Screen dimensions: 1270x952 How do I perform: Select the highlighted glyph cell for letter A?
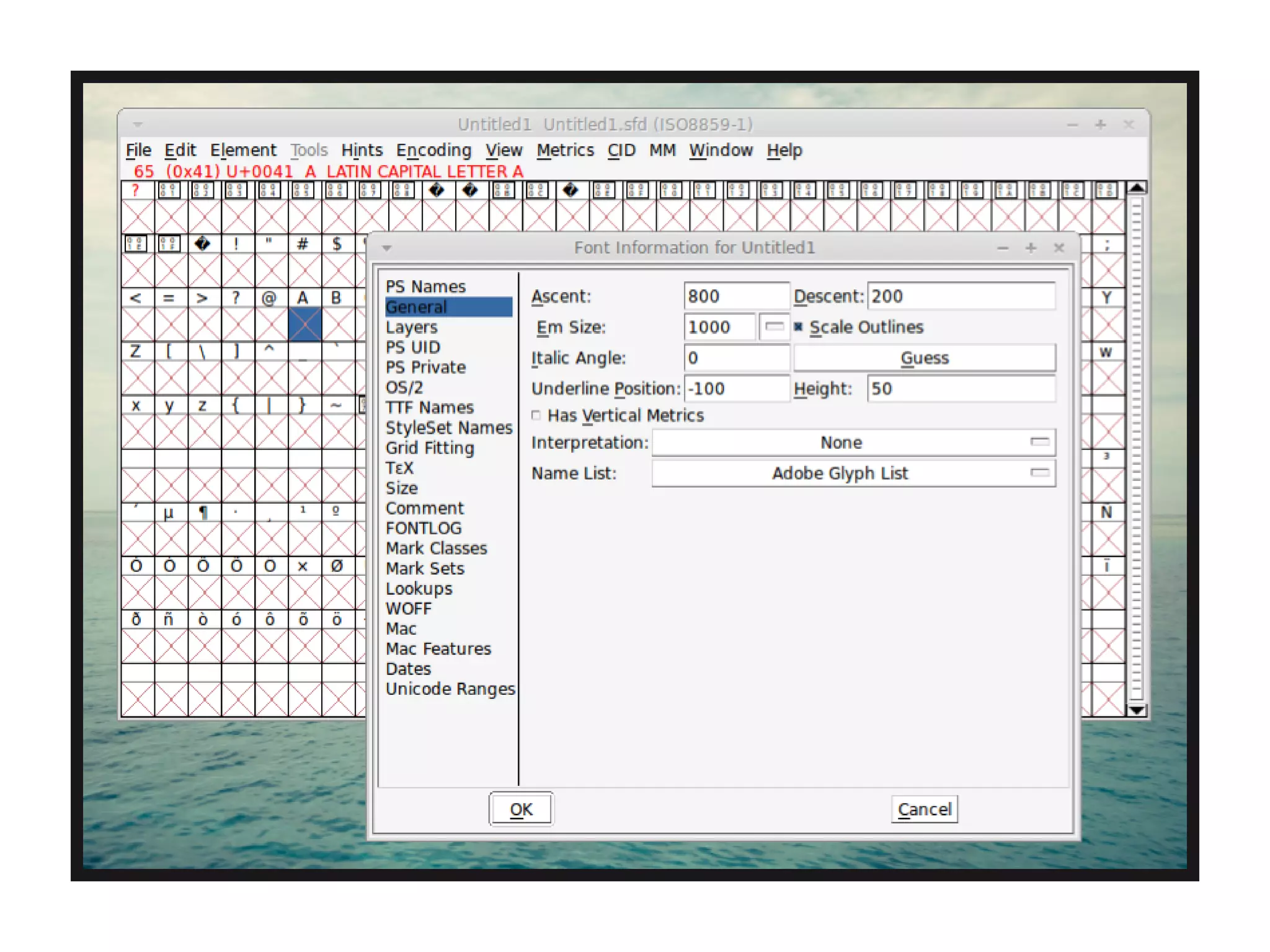click(304, 324)
